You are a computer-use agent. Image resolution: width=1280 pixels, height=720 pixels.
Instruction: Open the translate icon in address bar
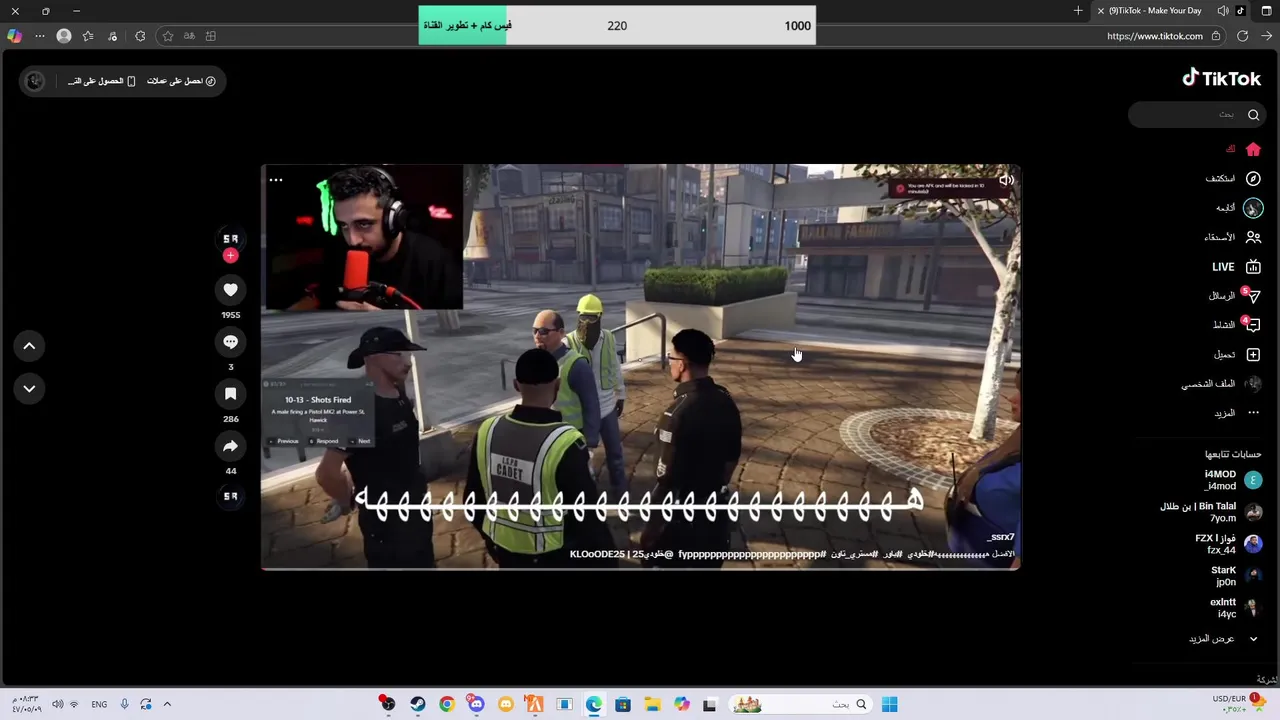click(x=188, y=36)
